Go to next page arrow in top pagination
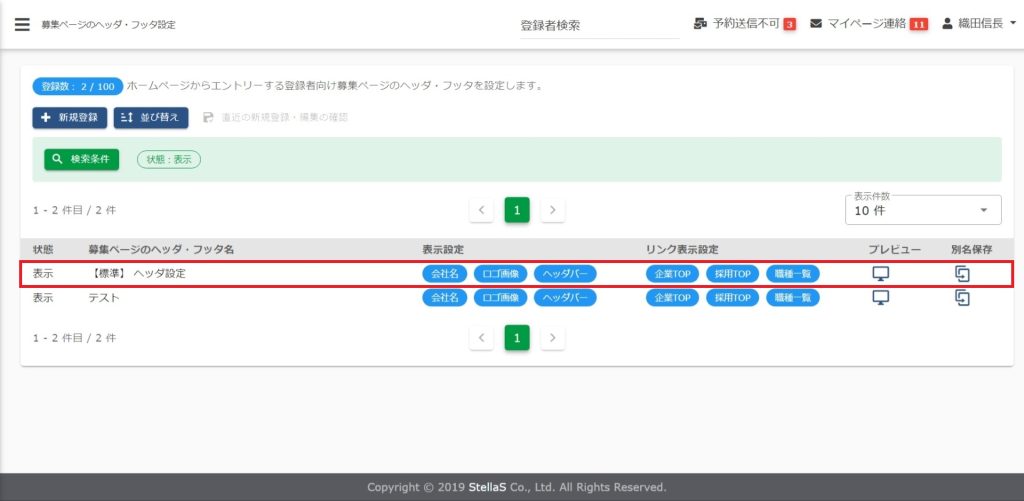Screen dimensions: 1024x501 tap(553, 210)
